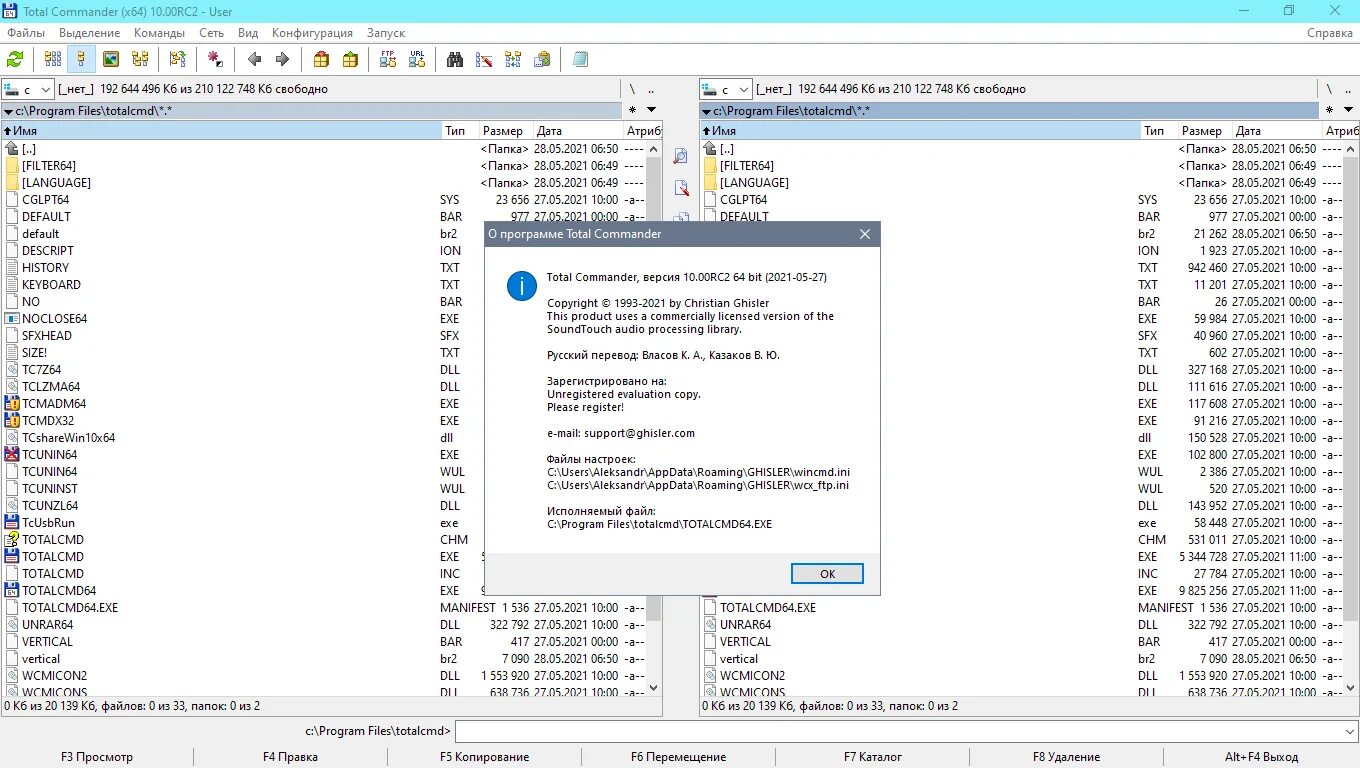1360x768 pixels.
Task: Select TCshareWin10x64 in left panel
Action: (x=69, y=438)
